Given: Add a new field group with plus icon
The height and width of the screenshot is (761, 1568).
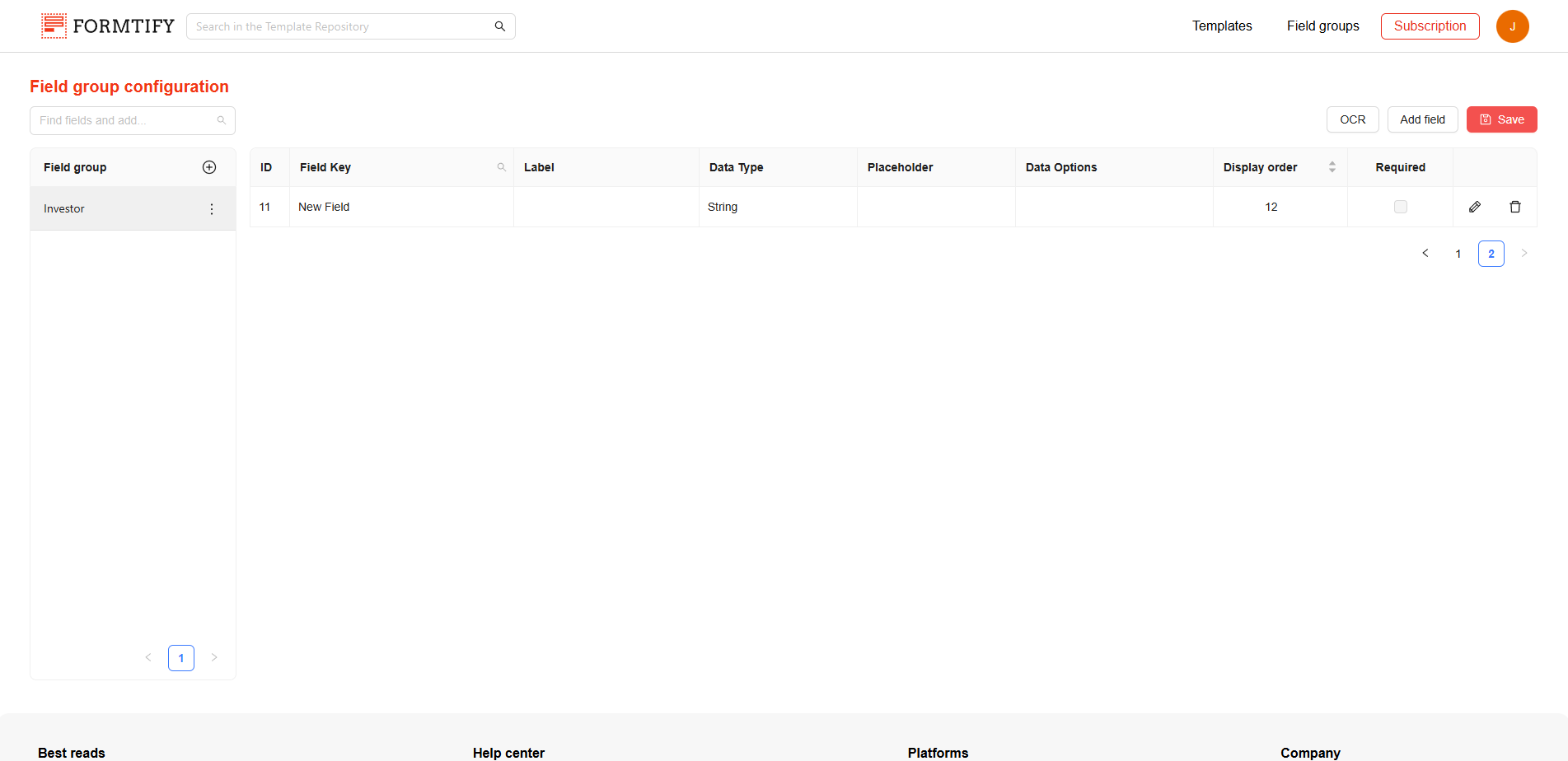Looking at the screenshot, I should pyautogui.click(x=209, y=167).
